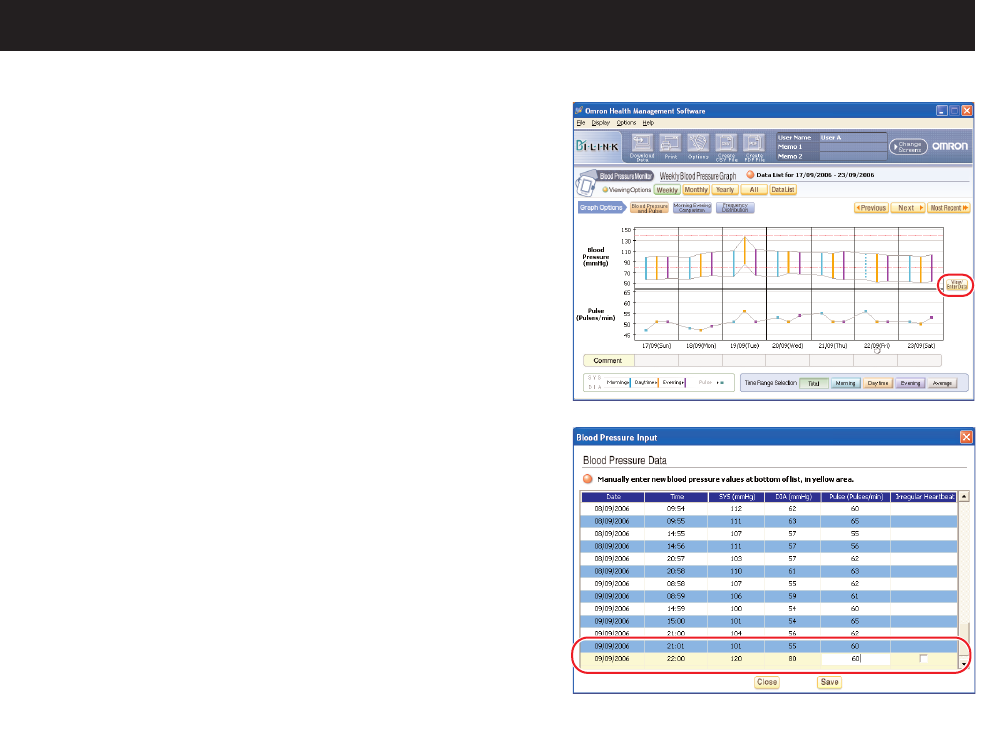Click the 23/09(Sat) date label on graph

click(921, 346)
